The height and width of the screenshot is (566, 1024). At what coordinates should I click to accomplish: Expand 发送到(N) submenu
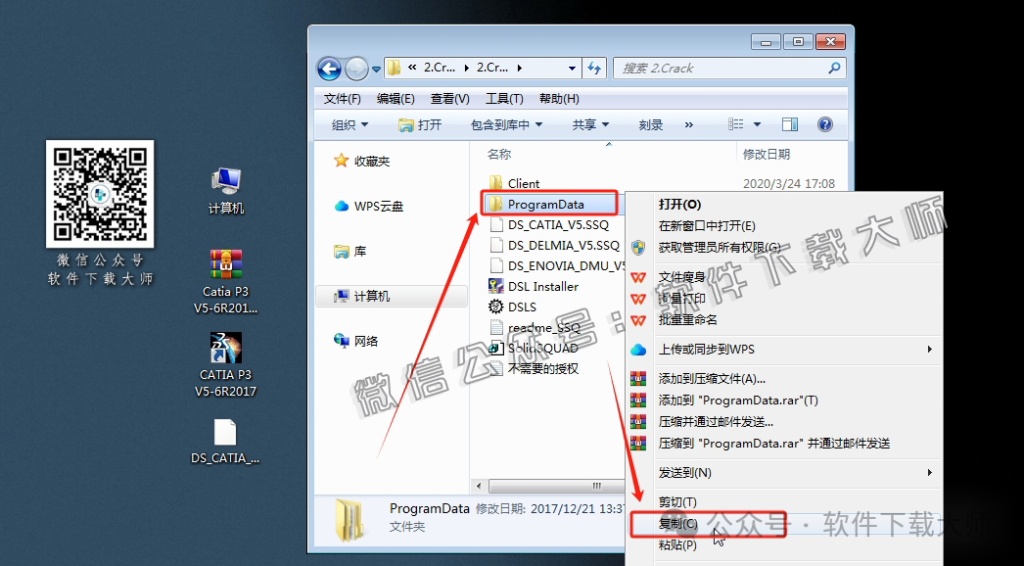(784, 473)
